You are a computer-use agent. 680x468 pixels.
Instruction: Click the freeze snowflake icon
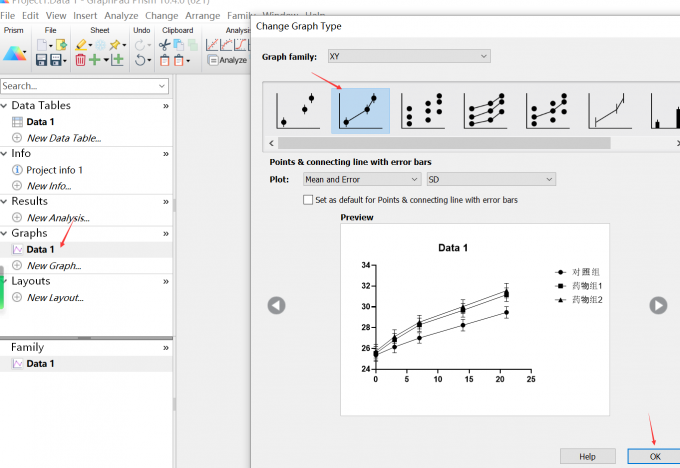click(100, 45)
